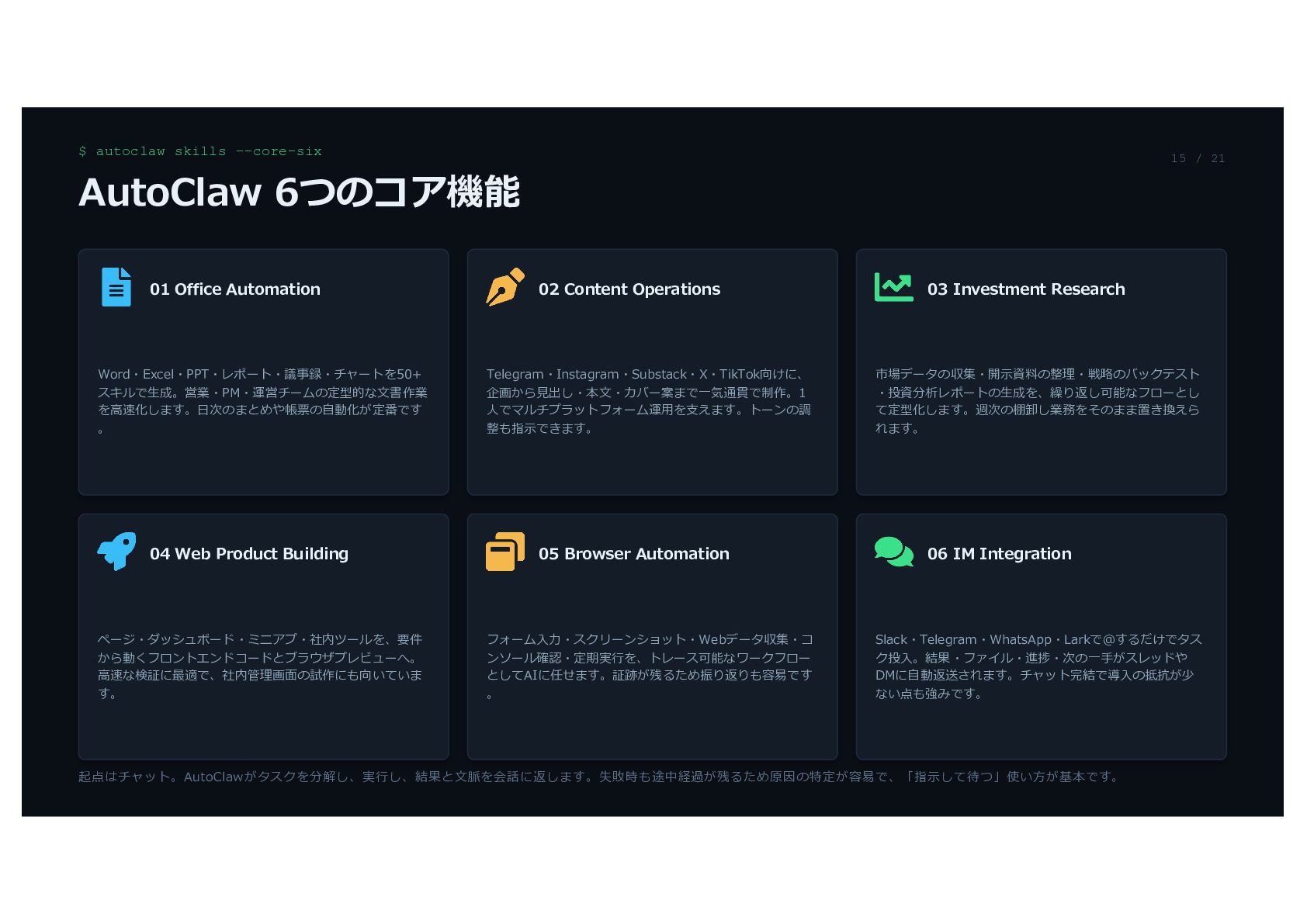
Task: Click the orange pen nib Content Operations icon
Action: [x=505, y=287]
